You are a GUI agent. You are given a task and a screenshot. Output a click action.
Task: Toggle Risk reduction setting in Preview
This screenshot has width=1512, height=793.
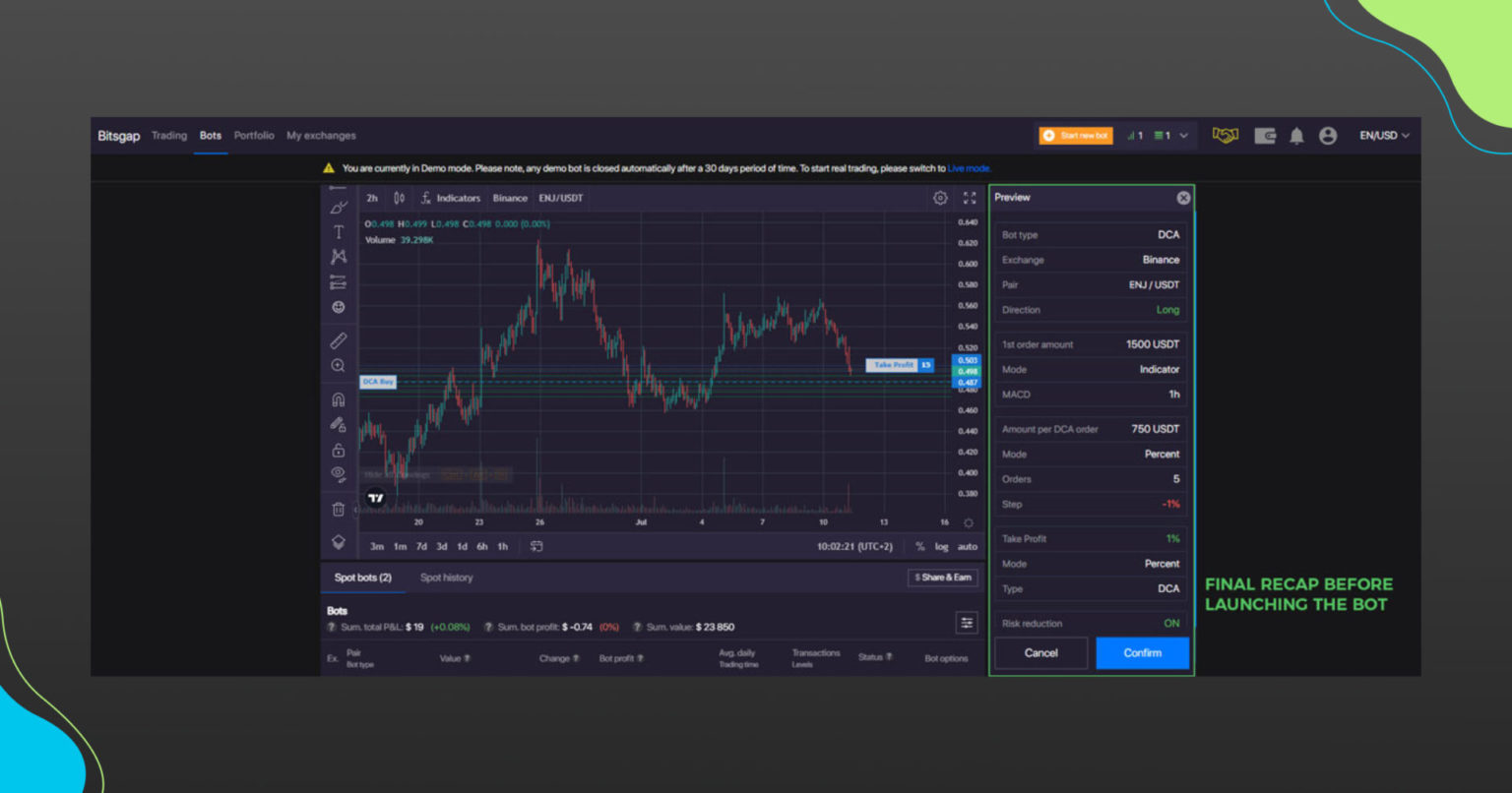tap(1171, 623)
